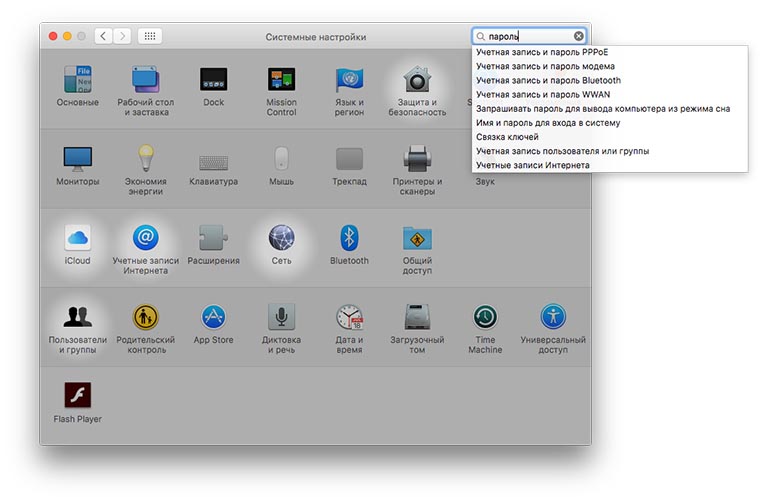Select Запрашивать пароль для вывода компьютера
This screenshot has height=502, width=760.
point(610,109)
